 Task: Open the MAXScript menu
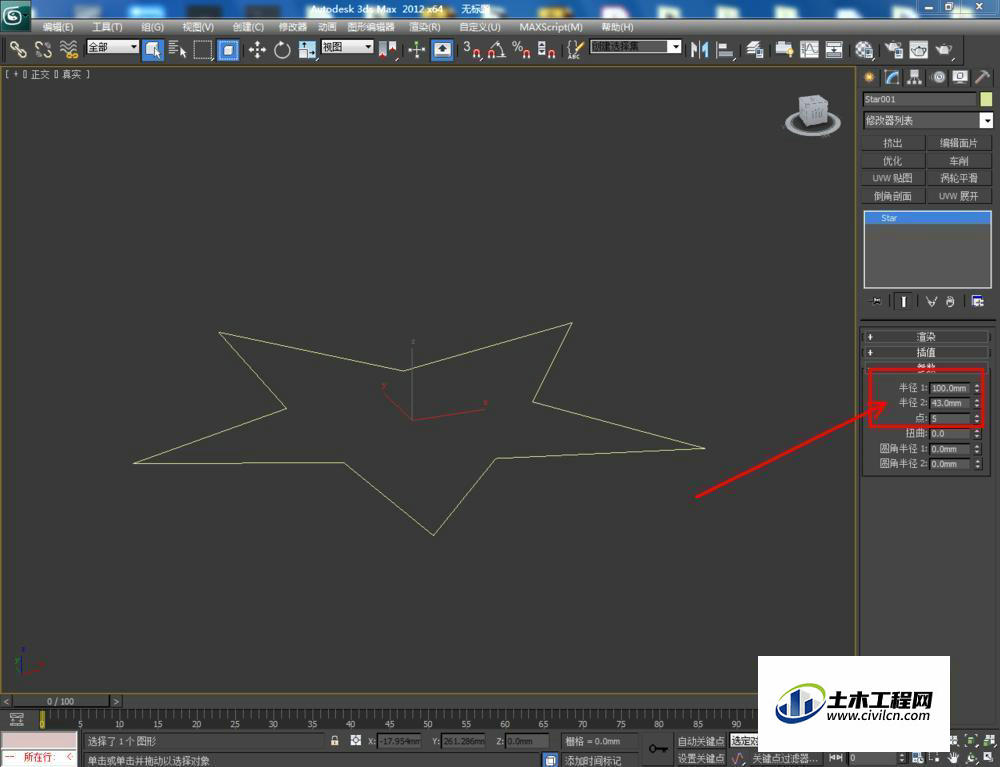[551, 27]
